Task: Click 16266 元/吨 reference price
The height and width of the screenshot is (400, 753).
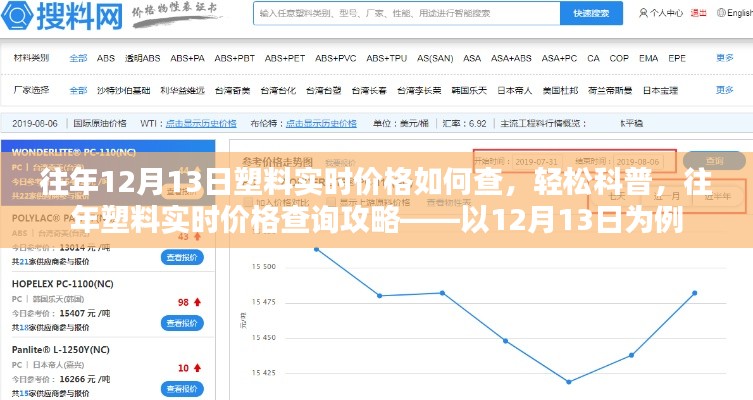Action: pos(85,379)
